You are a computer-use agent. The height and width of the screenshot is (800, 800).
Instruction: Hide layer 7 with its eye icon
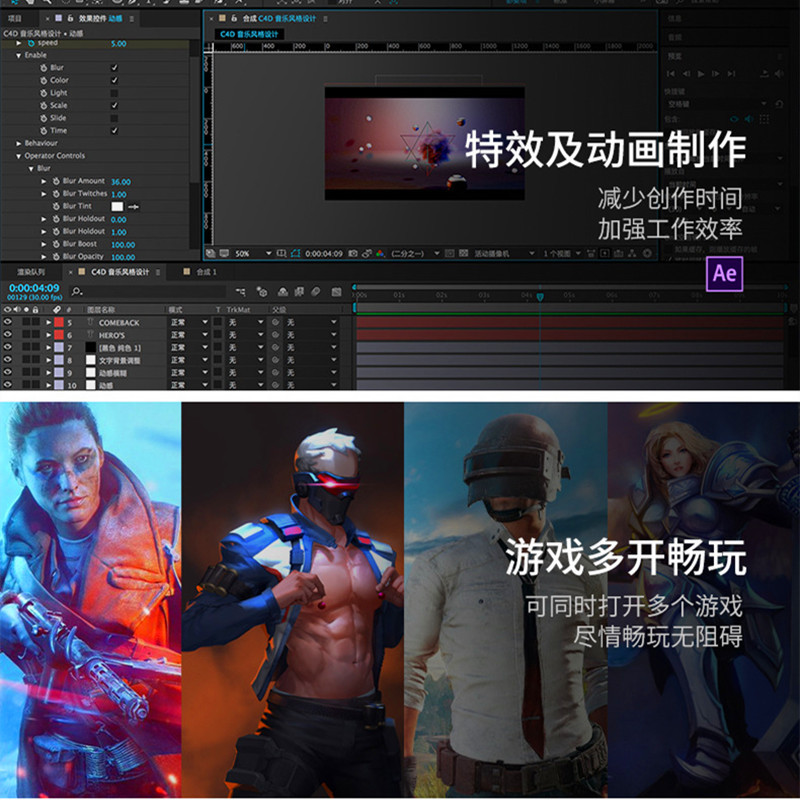[x=7, y=347]
